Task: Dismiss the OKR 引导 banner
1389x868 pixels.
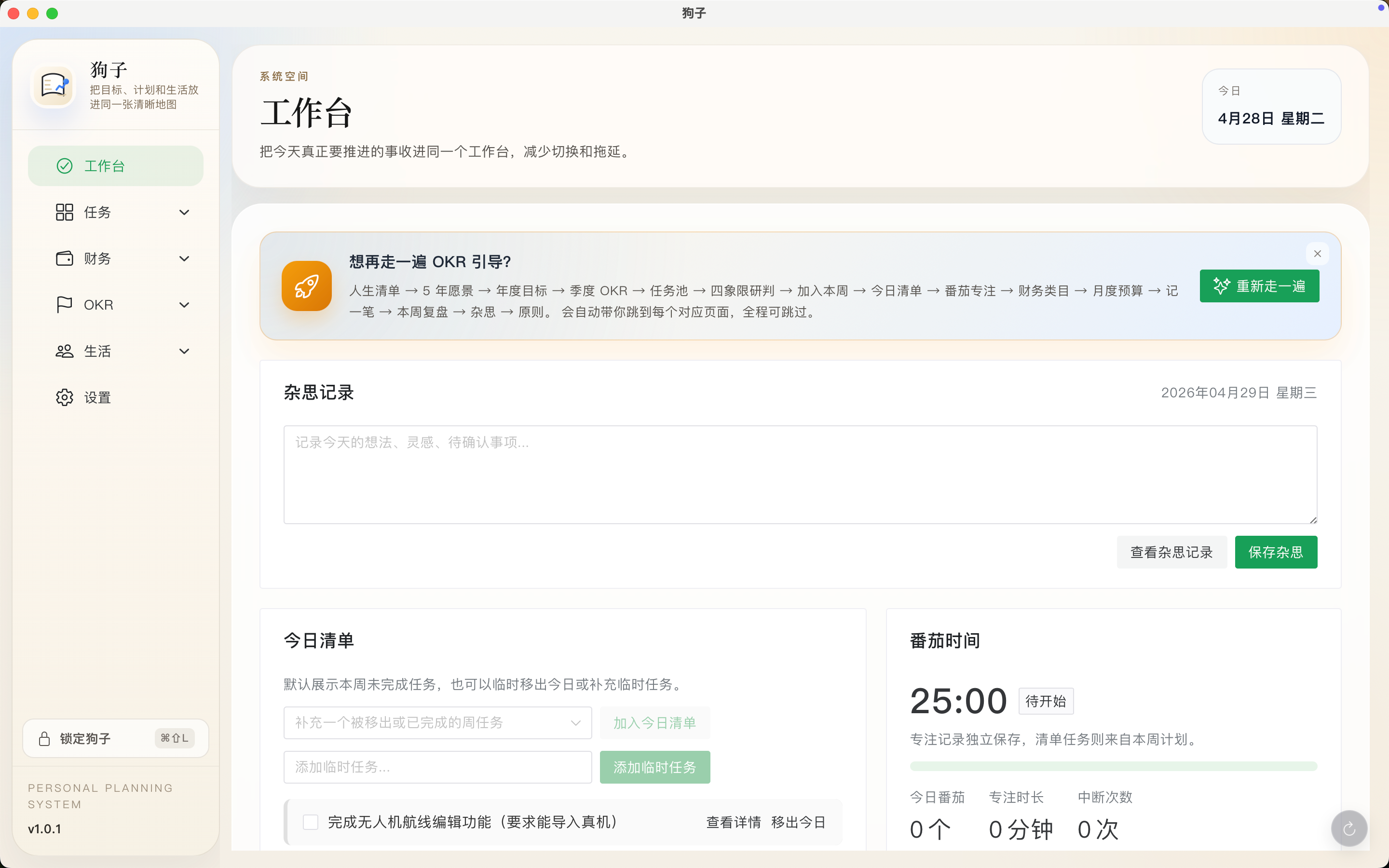Action: pos(1317,253)
